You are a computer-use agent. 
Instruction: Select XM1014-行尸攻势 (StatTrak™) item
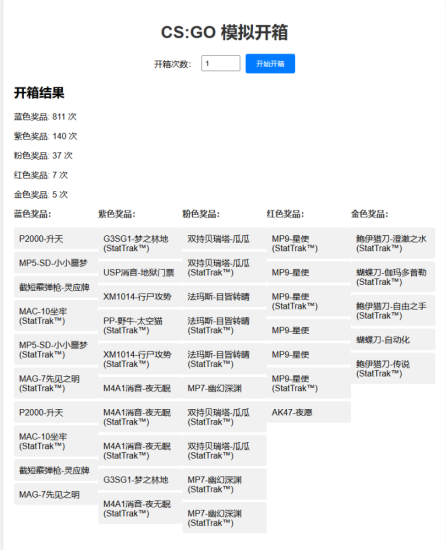click(x=140, y=359)
